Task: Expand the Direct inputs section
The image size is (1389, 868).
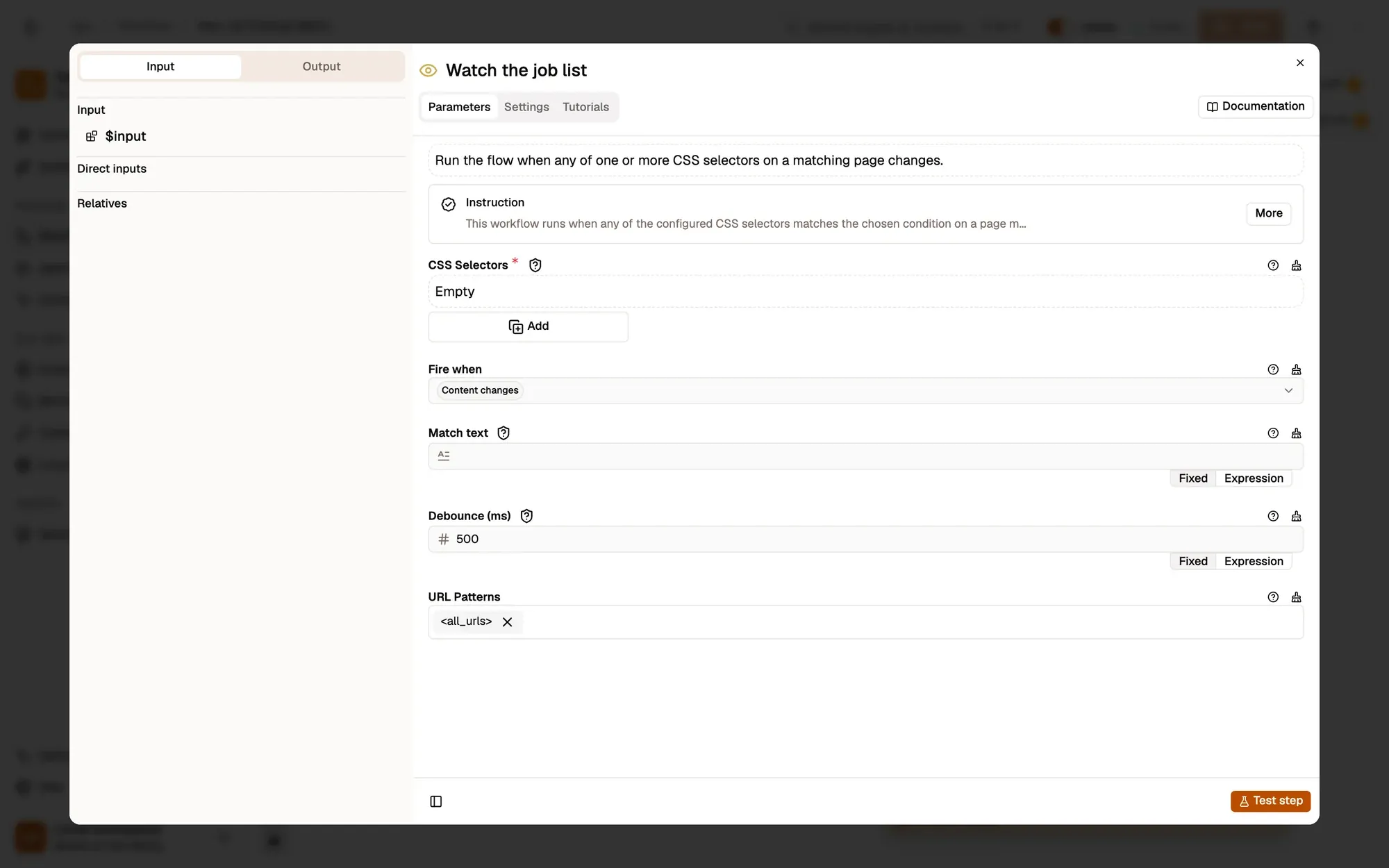Action: (112, 169)
